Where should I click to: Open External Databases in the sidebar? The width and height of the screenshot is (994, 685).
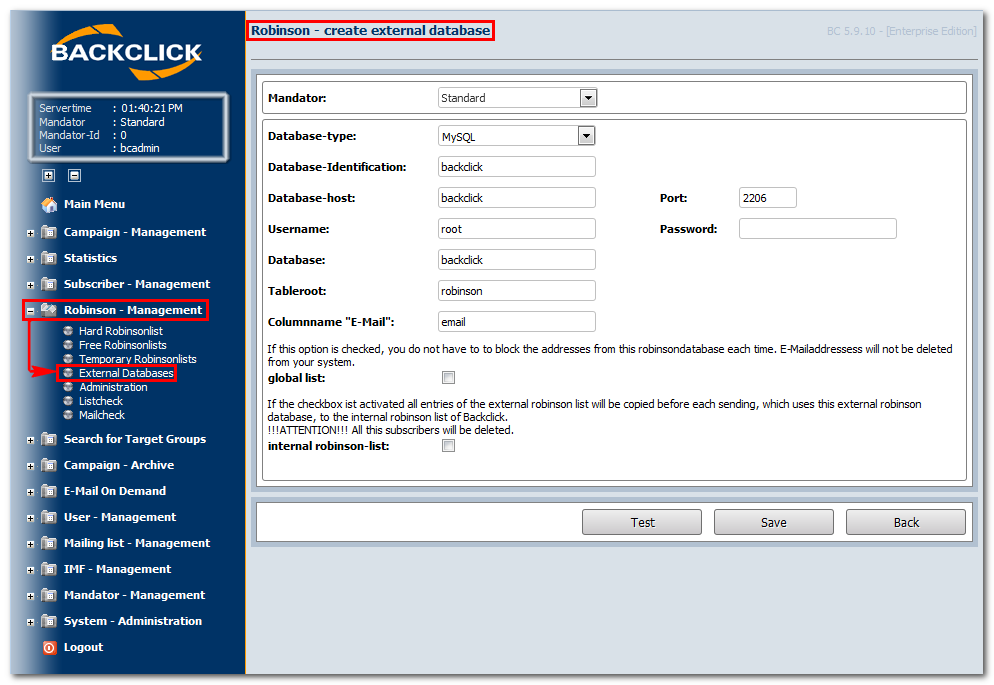pos(126,373)
